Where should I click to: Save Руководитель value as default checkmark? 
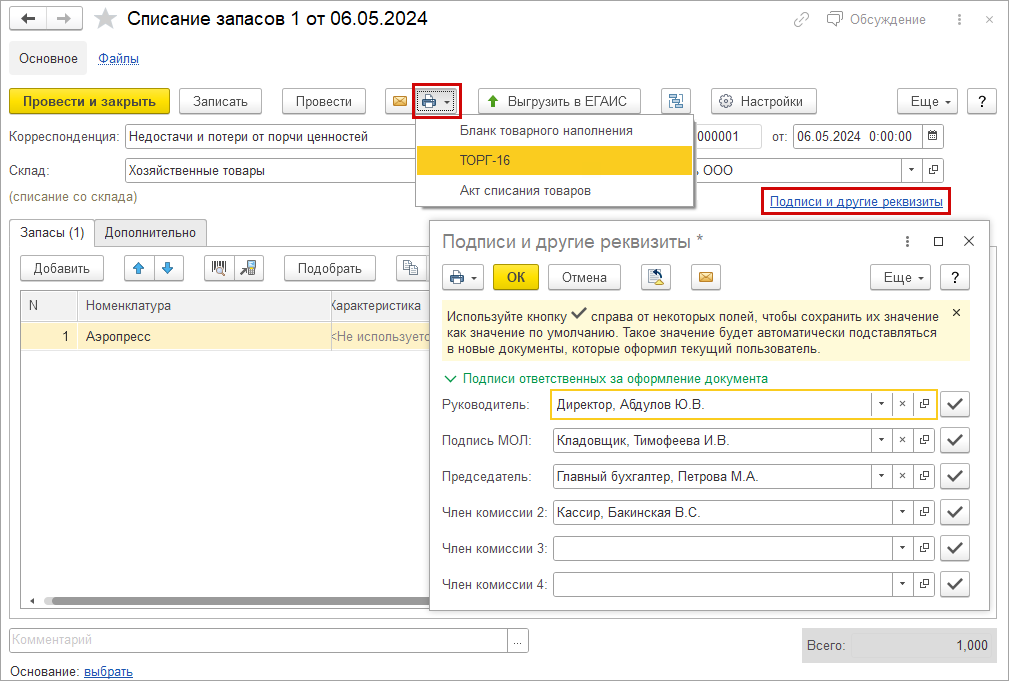[956, 404]
